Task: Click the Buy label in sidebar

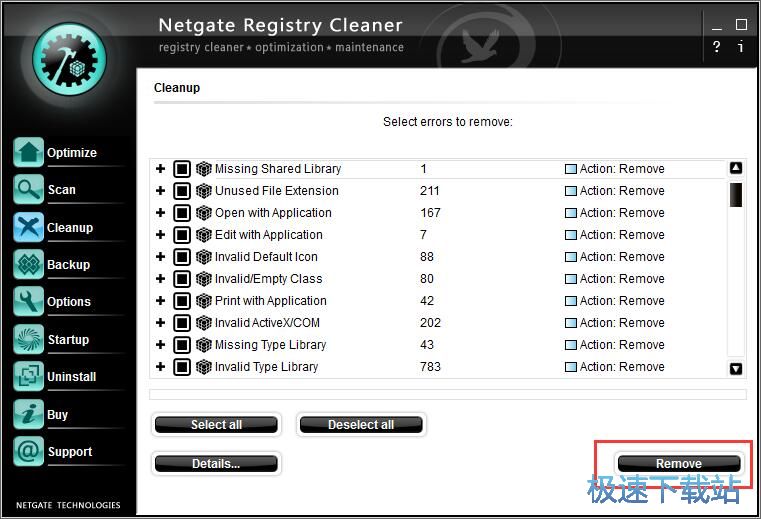Action: (57, 415)
